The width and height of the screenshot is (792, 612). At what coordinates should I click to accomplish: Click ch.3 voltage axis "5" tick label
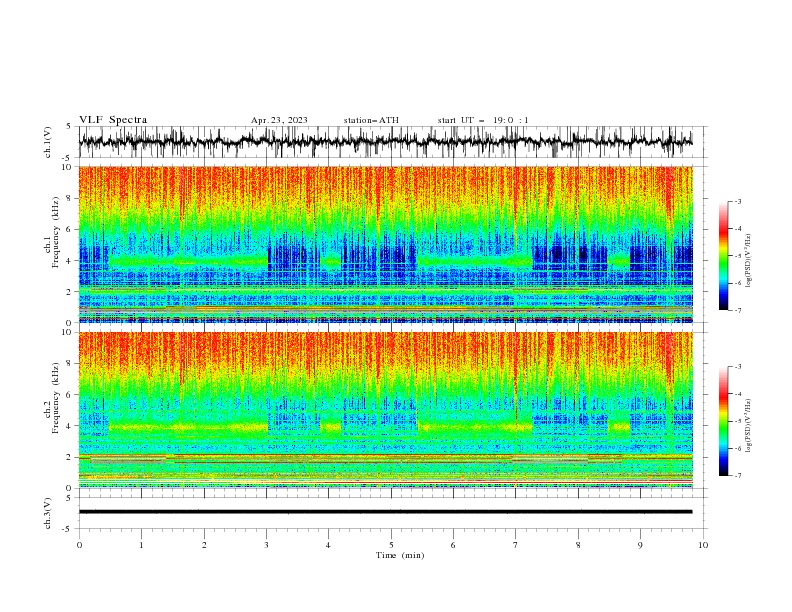coord(68,497)
